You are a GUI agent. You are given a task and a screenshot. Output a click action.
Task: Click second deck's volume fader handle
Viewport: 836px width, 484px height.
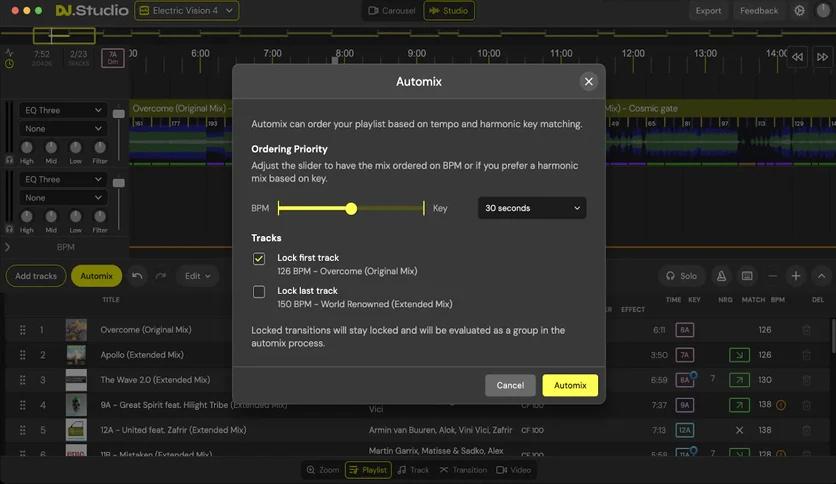coord(118,183)
